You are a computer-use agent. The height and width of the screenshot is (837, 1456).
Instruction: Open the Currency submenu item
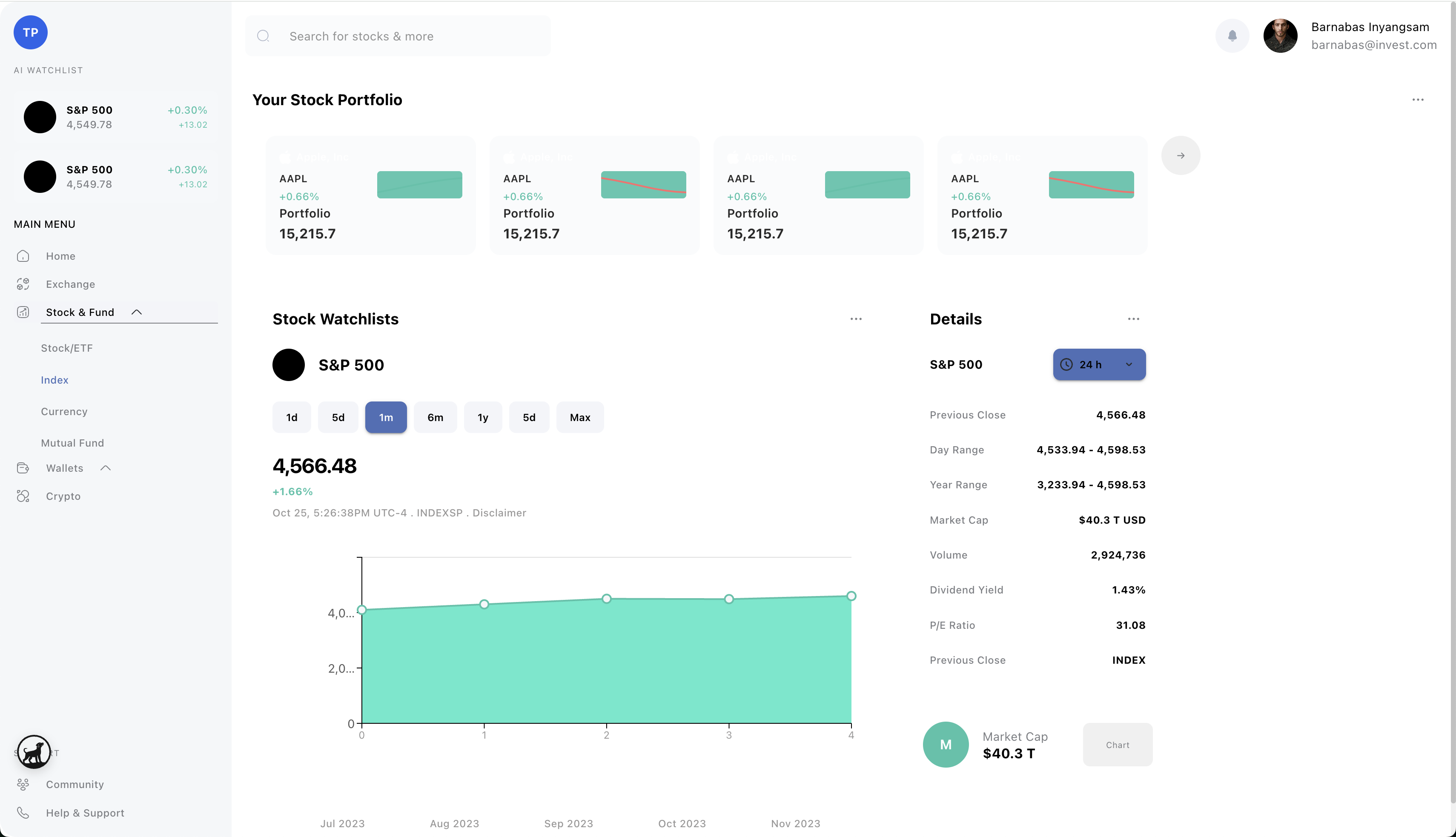pos(64,412)
